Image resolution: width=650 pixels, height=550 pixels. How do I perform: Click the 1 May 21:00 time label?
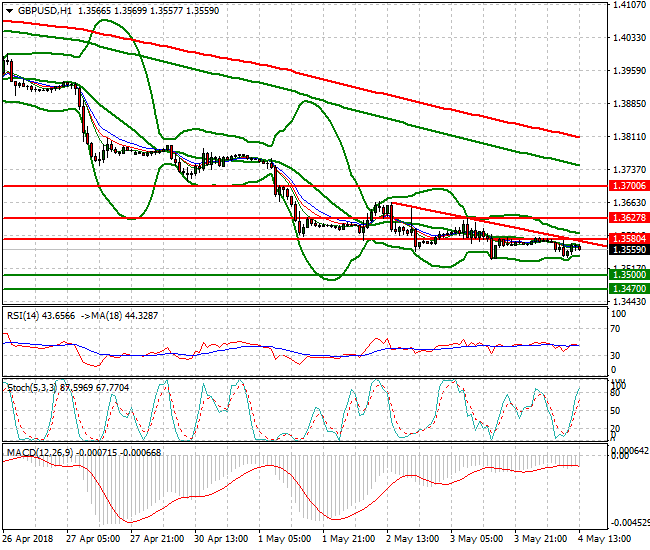pyautogui.click(x=346, y=538)
